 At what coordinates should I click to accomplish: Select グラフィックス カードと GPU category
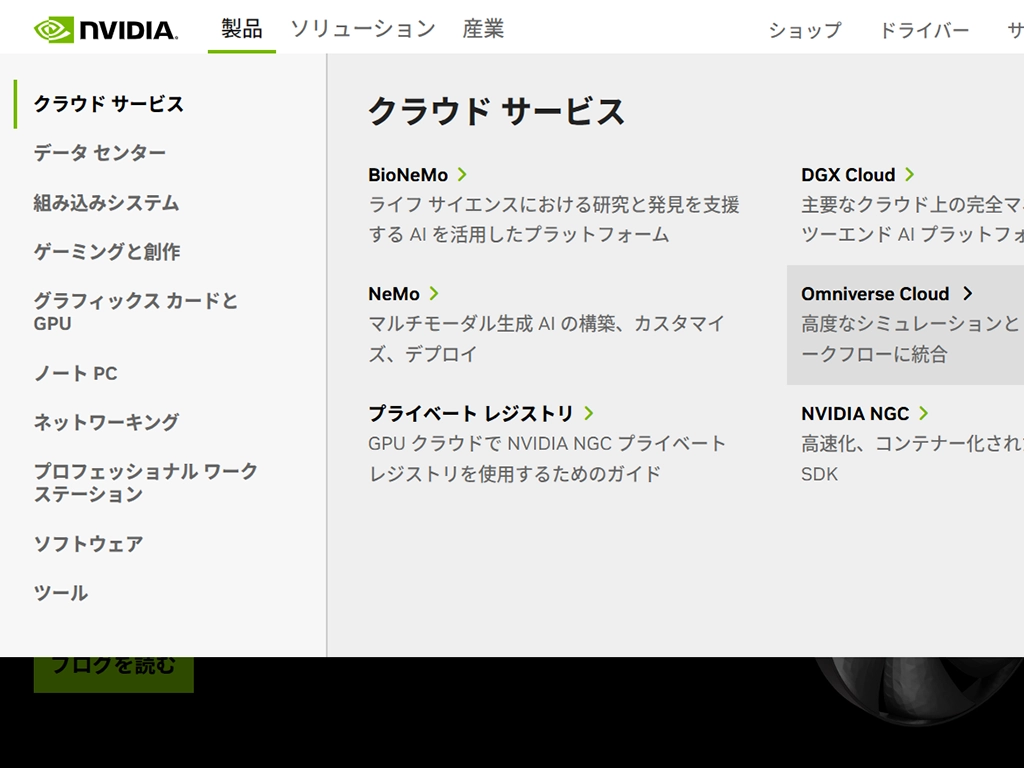click(x=136, y=312)
